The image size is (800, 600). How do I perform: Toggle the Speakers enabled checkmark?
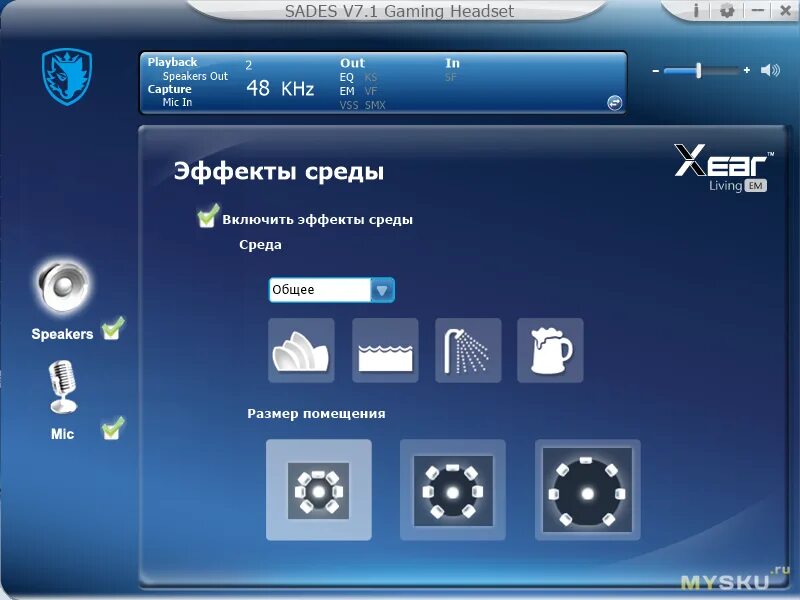(113, 329)
